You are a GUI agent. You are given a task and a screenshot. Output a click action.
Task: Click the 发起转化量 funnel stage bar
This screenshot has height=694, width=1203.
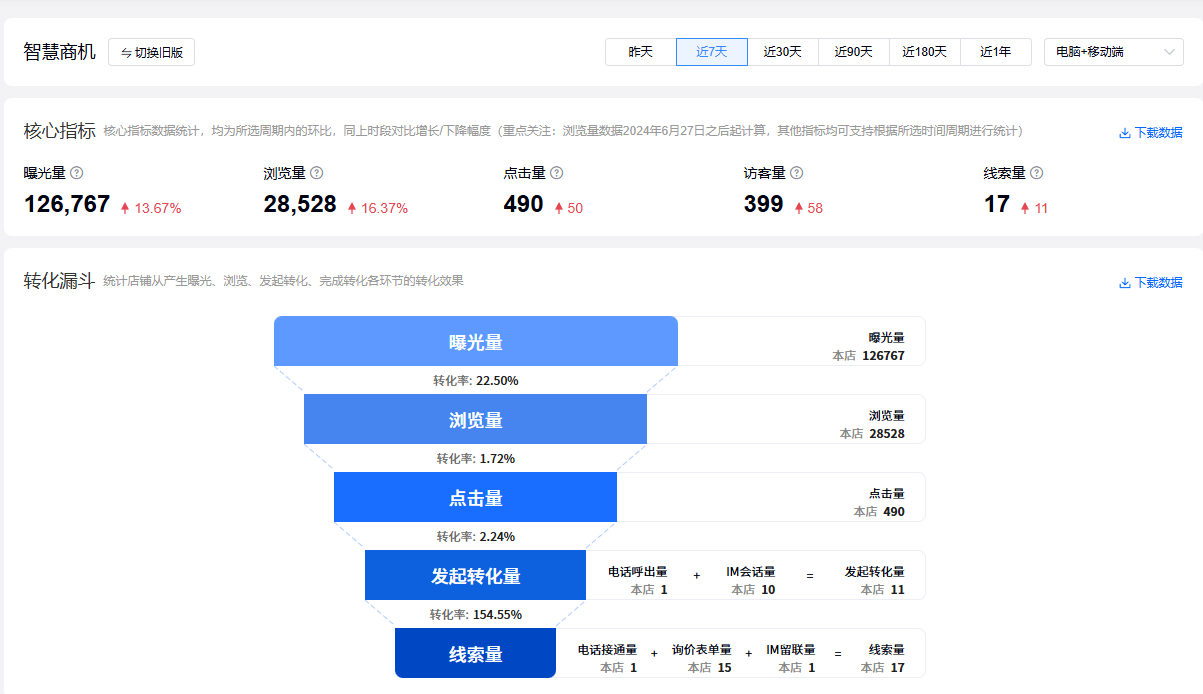[x=476, y=576]
